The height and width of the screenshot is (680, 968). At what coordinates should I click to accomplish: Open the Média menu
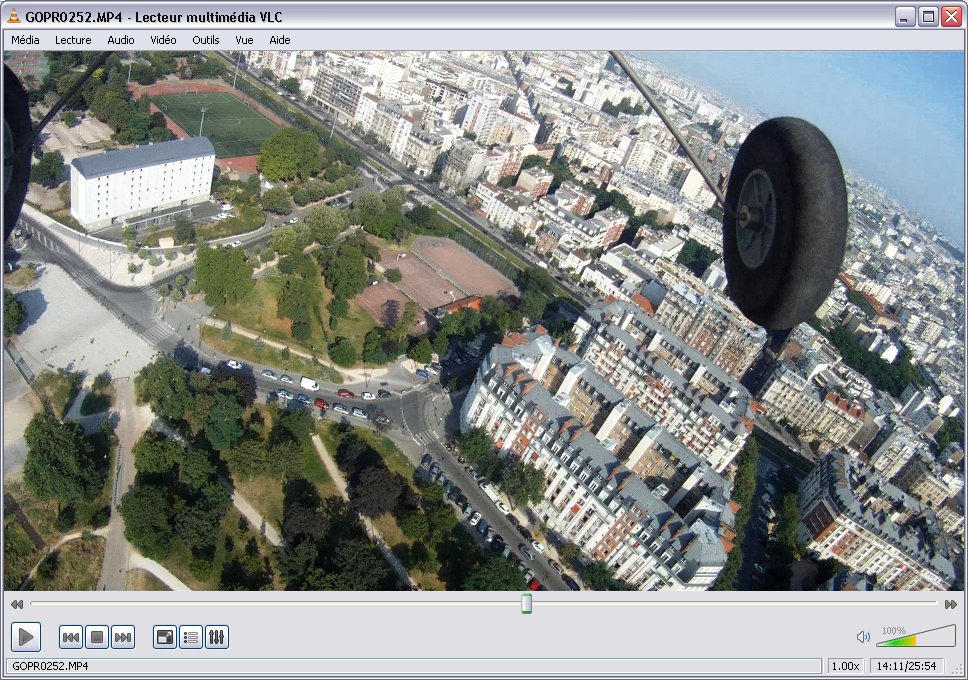pyautogui.click(x=25, y=40)
